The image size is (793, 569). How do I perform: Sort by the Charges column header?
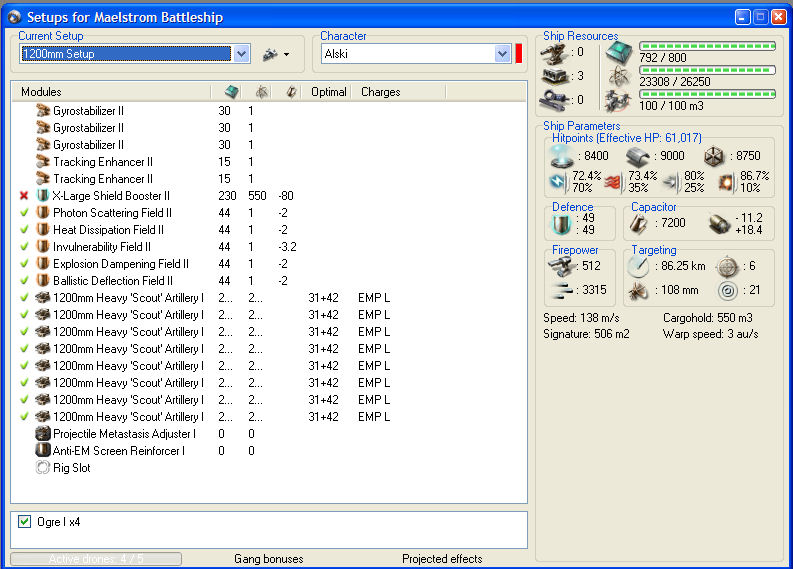[x=399, y=92]
